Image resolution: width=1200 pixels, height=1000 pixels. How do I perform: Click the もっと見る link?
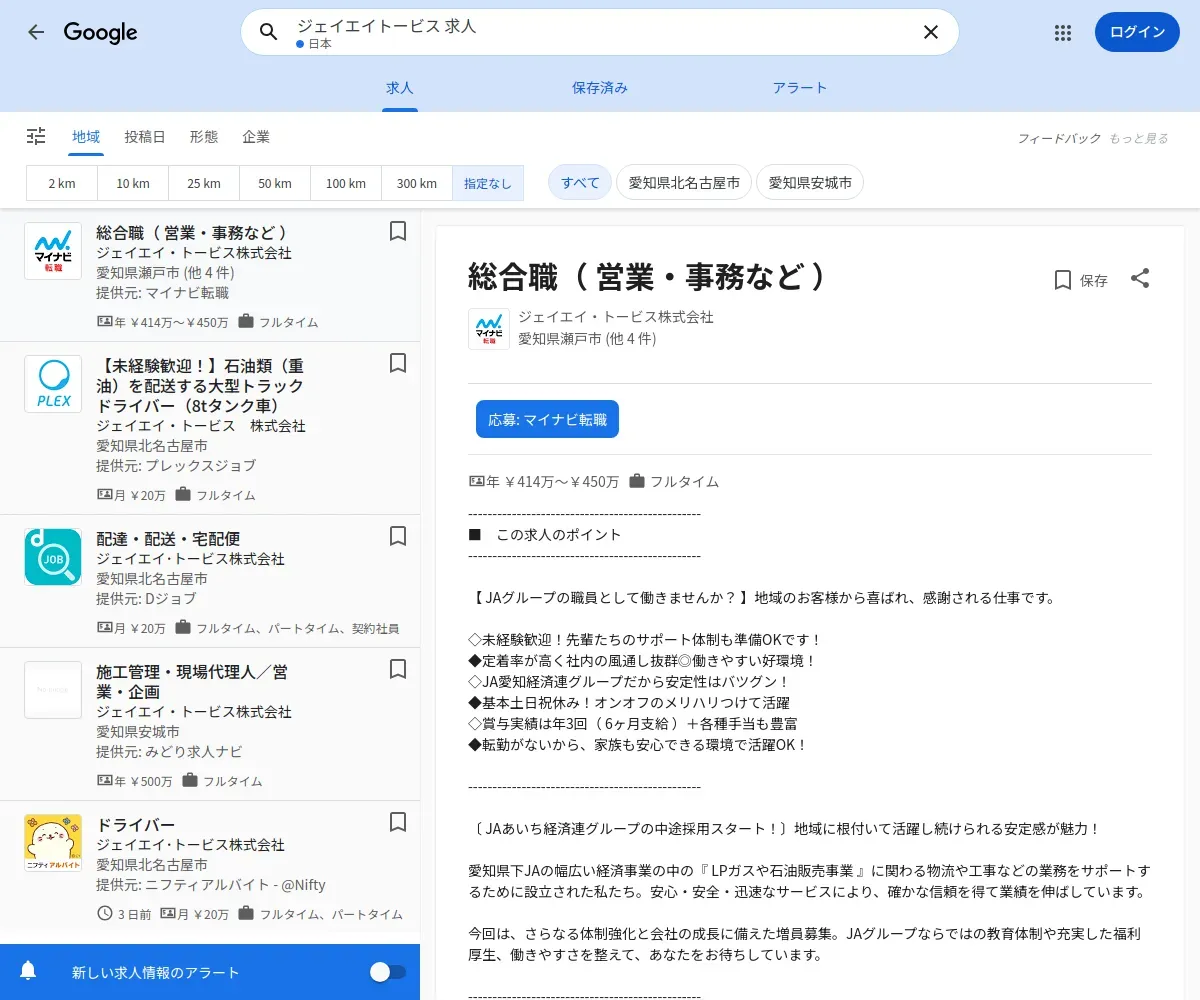pos(1138,138)
